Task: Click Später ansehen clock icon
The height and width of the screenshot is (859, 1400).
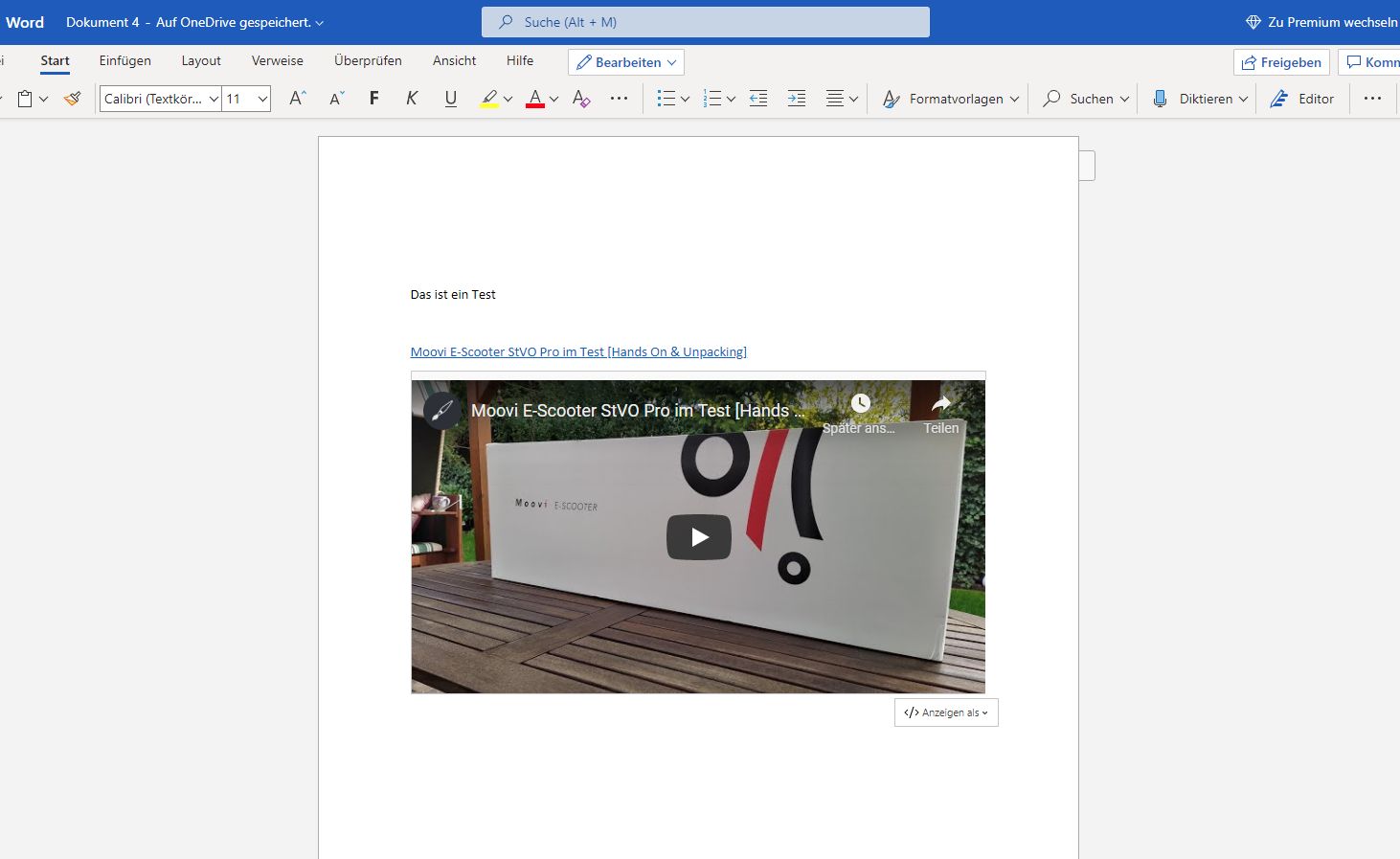Action: (x=860, y=404)
